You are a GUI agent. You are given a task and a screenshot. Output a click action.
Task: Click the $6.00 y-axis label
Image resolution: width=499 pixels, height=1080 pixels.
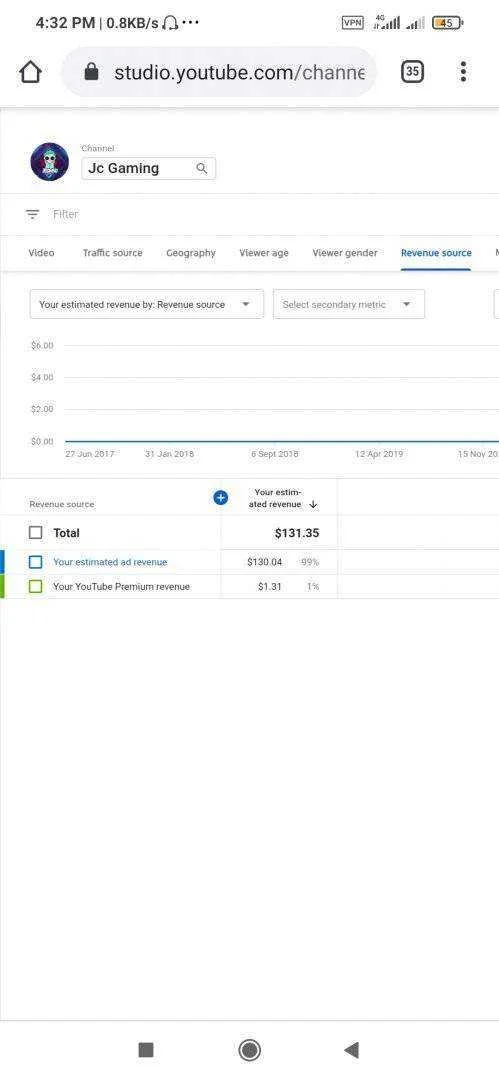42,345
